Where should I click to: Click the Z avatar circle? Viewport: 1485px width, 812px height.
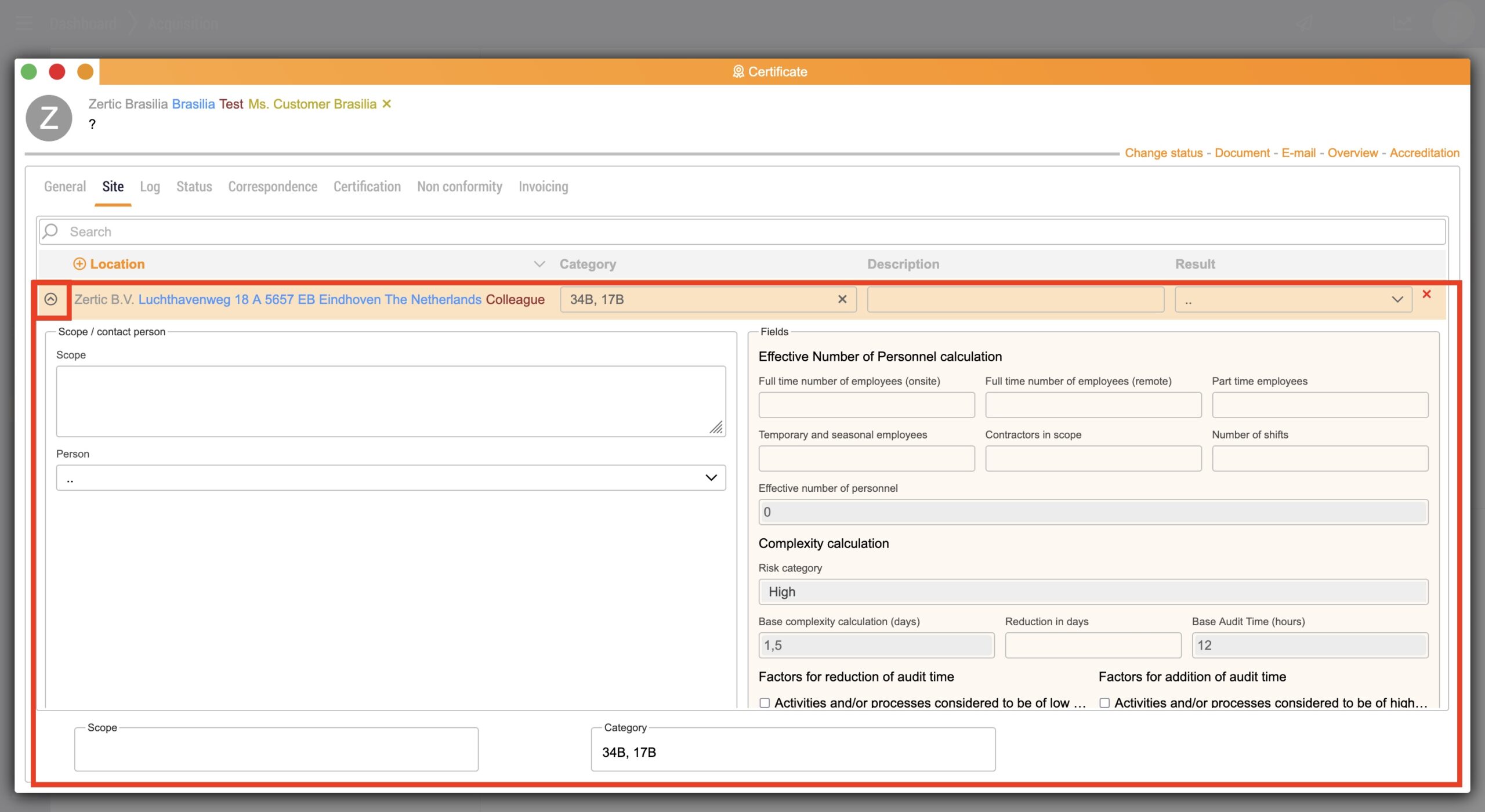tap(49, 118)
